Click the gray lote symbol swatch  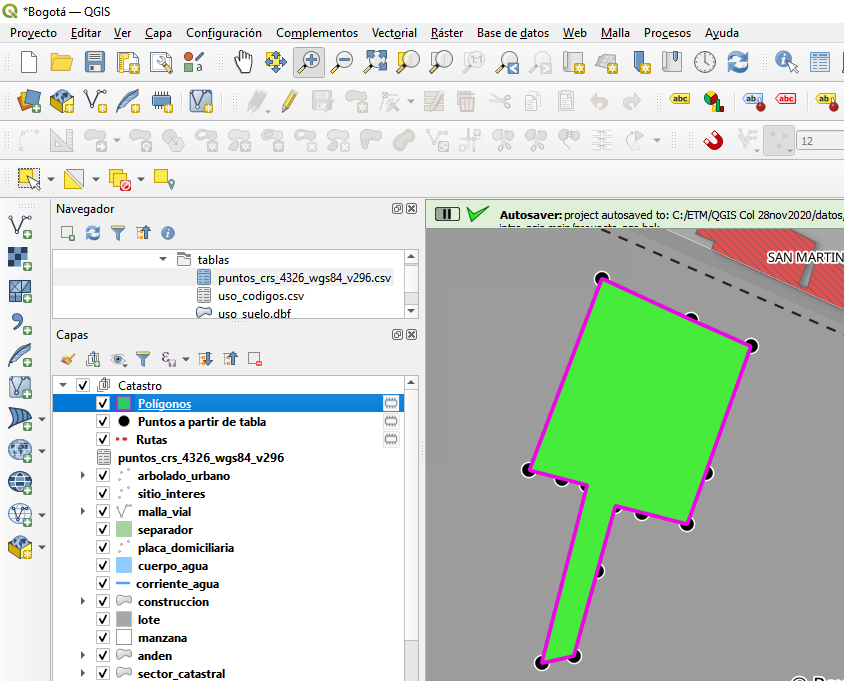(x=124, y=620)
